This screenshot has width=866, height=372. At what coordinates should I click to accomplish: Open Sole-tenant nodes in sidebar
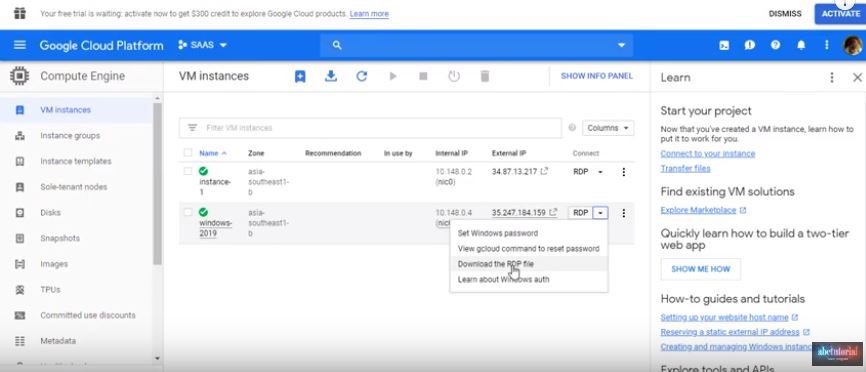point(77,187)
